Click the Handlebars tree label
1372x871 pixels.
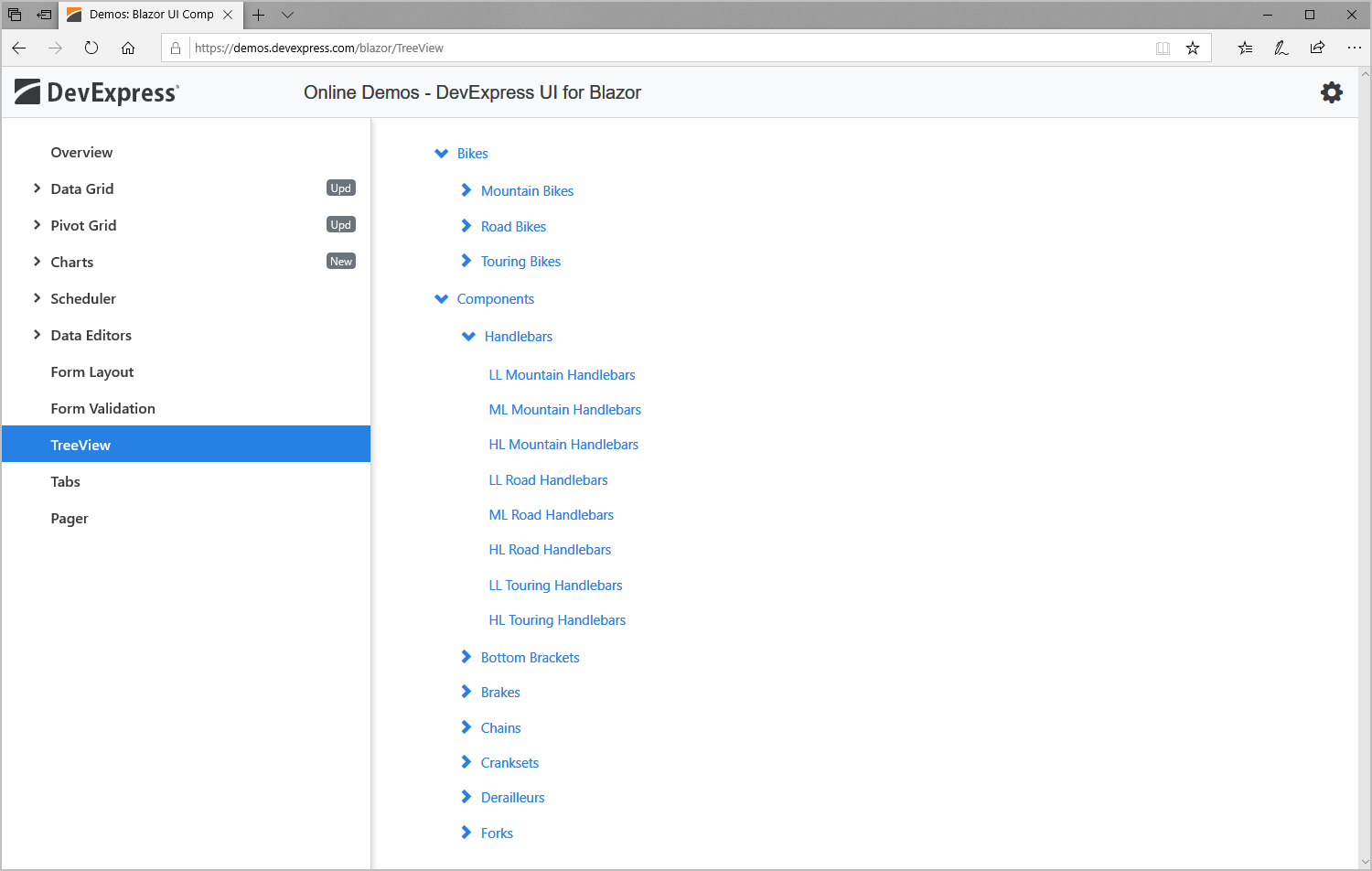coord(519,337)
